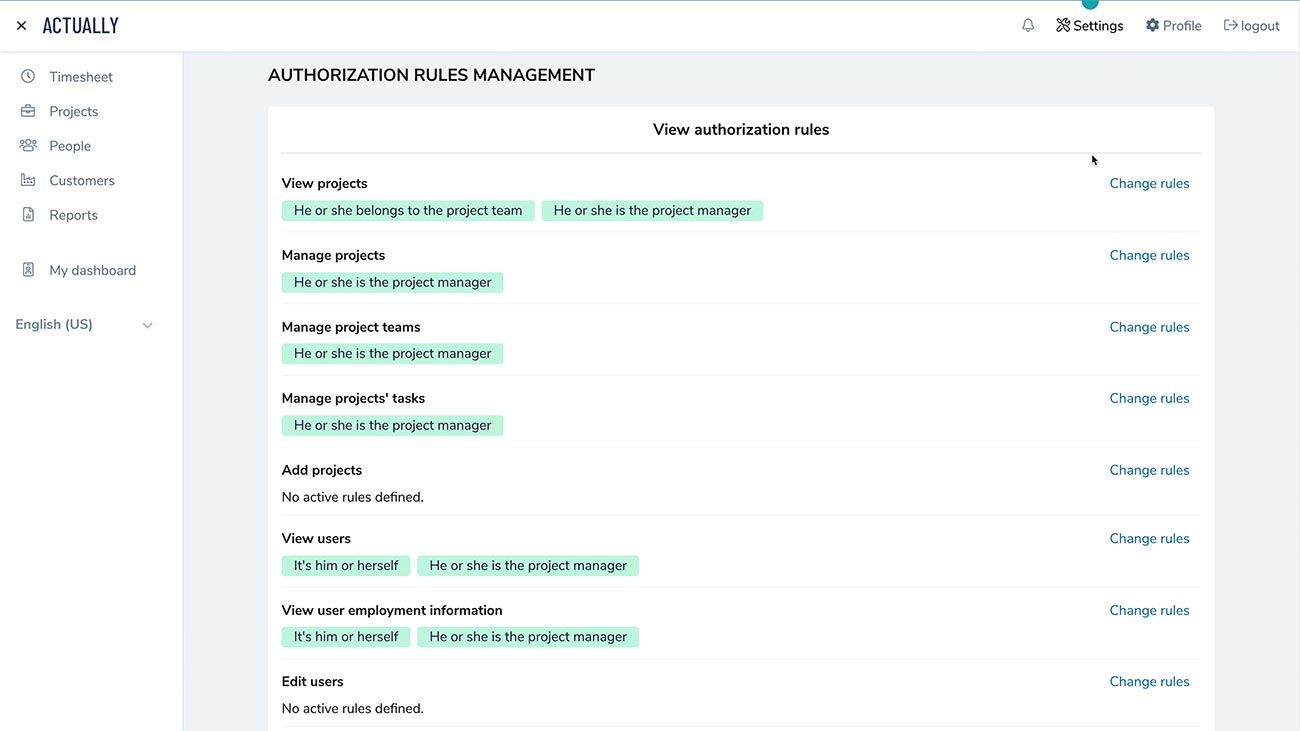Open the Profile menu item

(x=1173, y=24)
